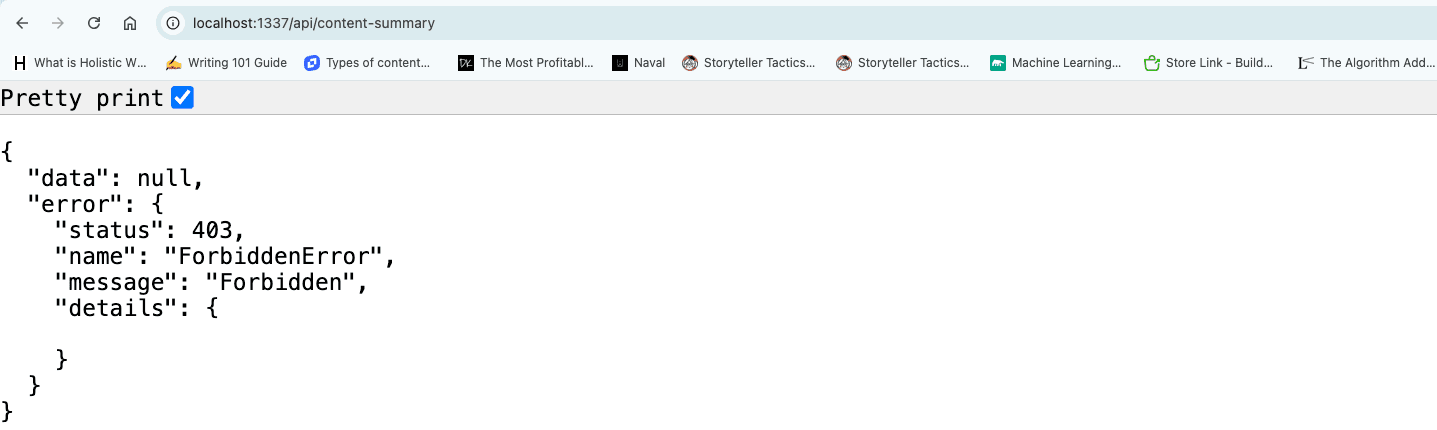Click the "message": "Forbidden" line
This screenshot has height=430, width=1437.
(x=212, y=282)
